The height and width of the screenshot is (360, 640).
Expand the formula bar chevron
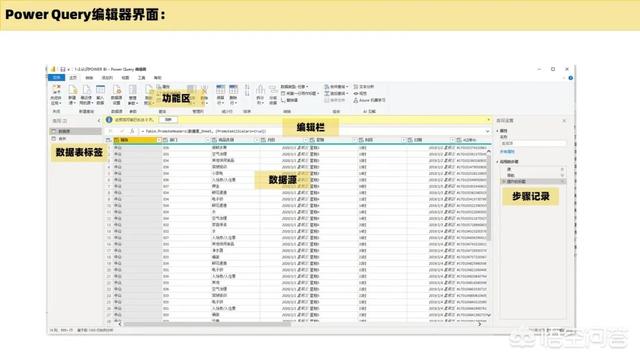[x=487, y=131]
